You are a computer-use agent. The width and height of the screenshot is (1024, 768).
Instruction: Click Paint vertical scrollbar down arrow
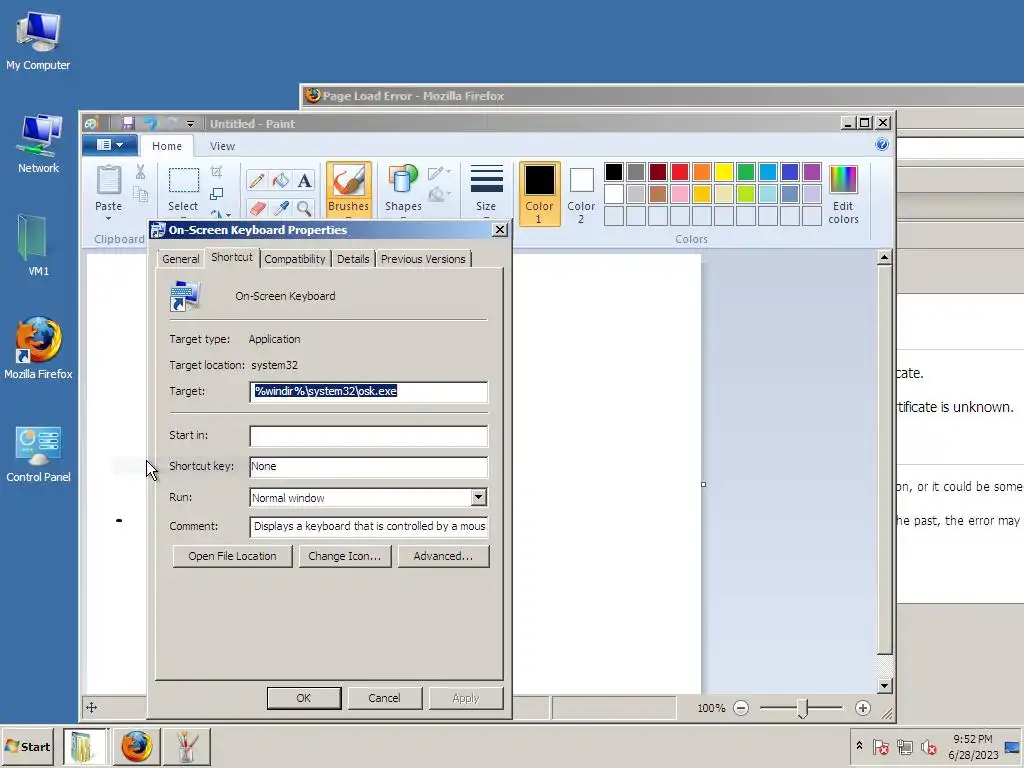pos(884,685)
